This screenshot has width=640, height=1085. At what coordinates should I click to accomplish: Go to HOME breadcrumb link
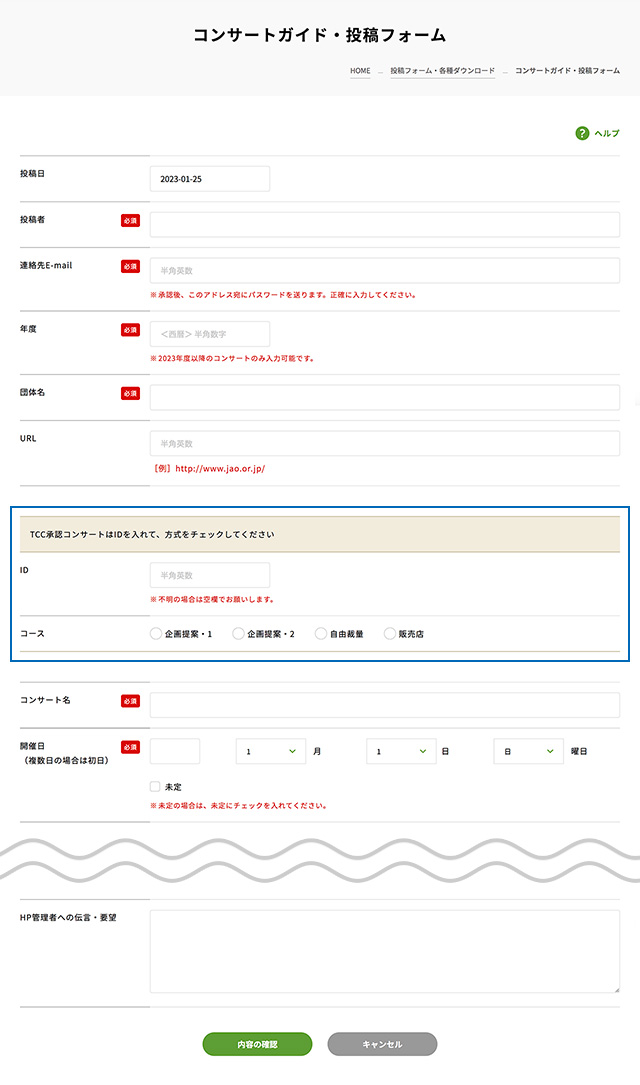[x=360, y=72]
